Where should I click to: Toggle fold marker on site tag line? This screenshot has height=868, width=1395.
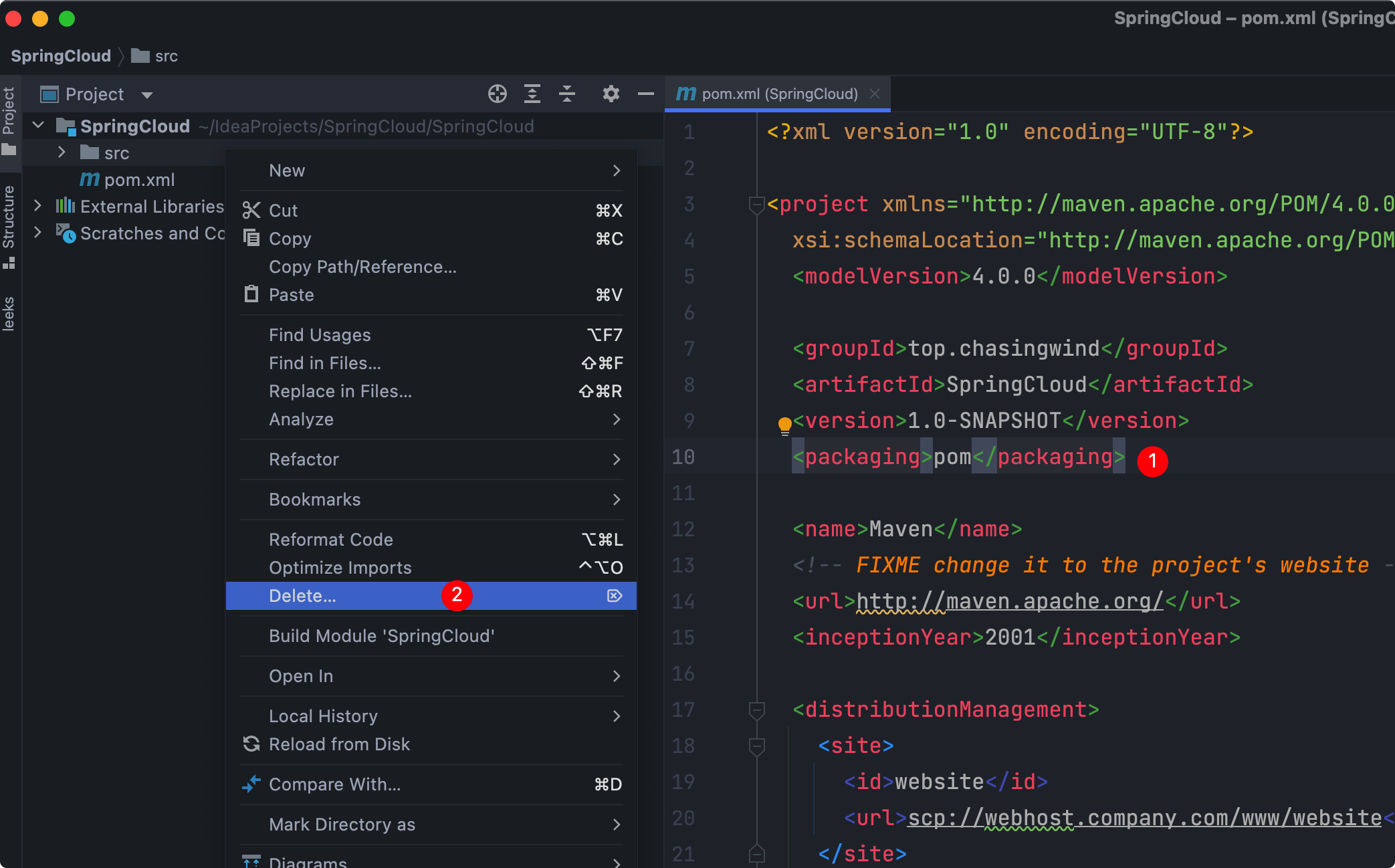coord(756,746)
